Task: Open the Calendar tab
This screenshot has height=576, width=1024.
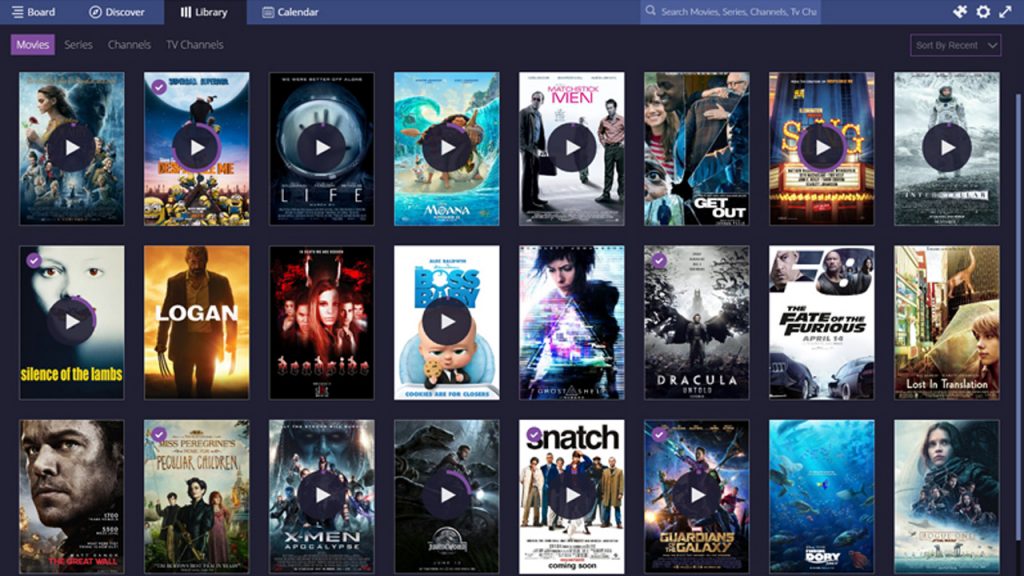Action: [x=290, y=12]
